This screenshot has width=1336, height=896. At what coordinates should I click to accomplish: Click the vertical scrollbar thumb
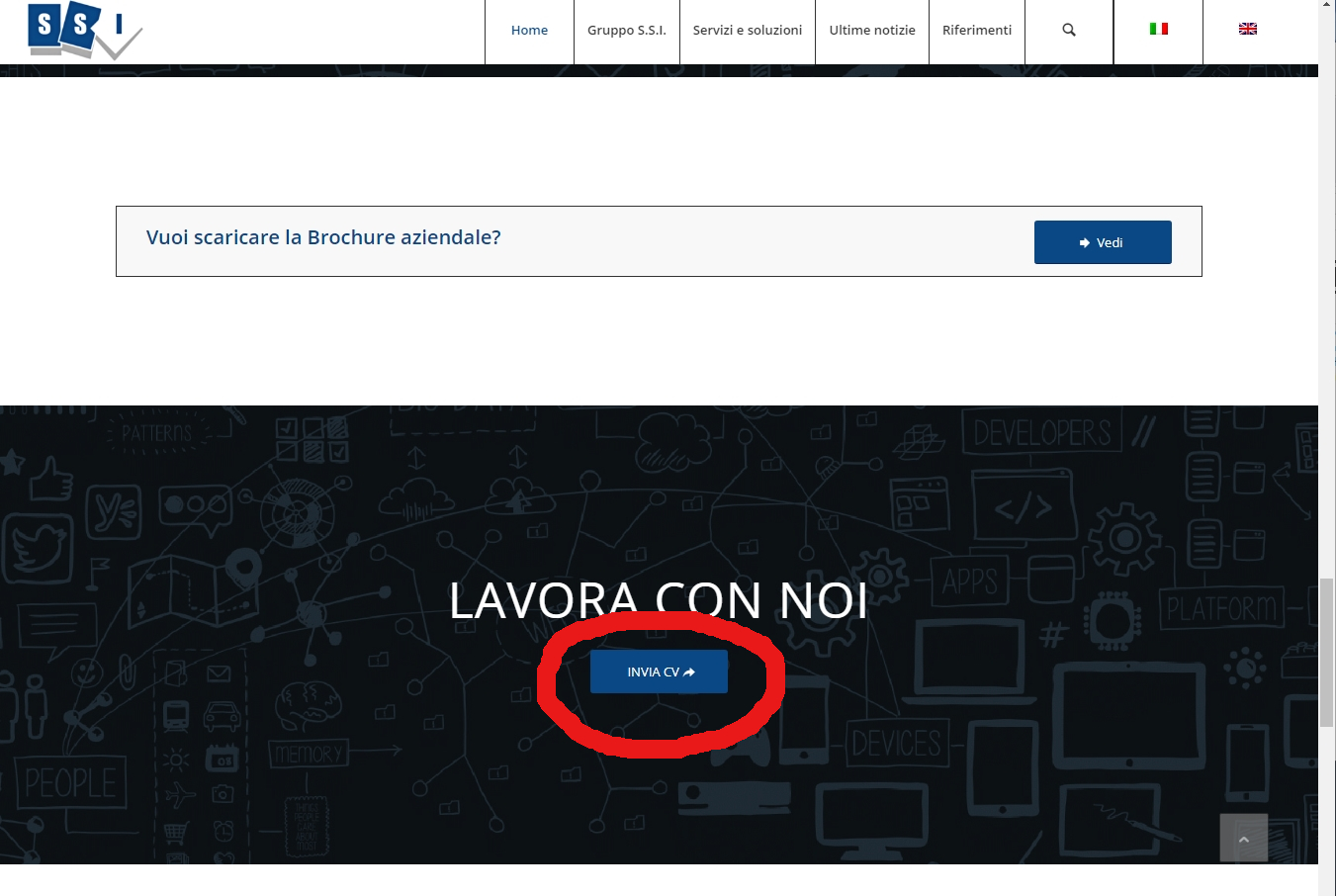pos(1326,653)
